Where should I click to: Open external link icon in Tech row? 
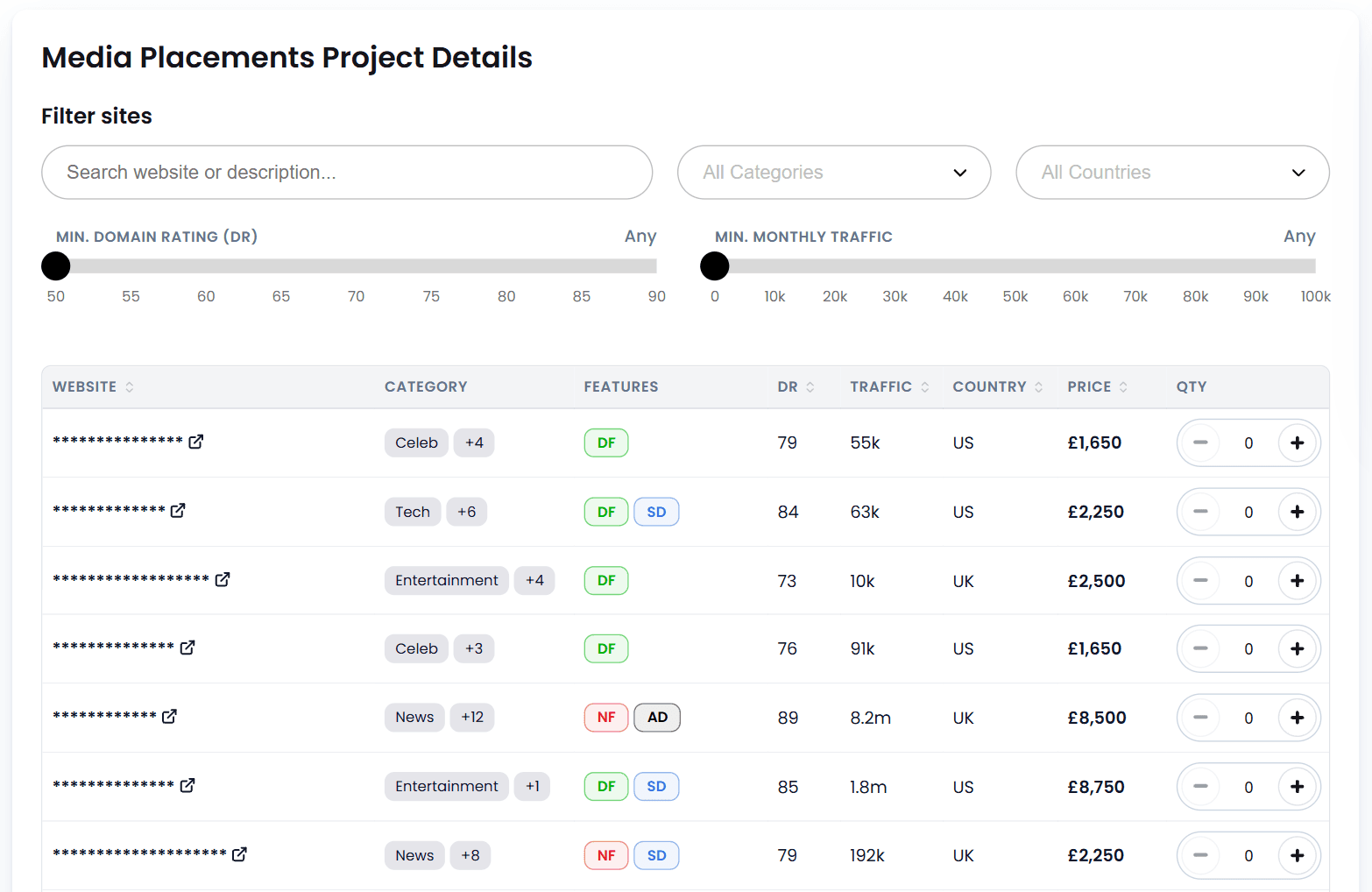click(x=178, y=510)
